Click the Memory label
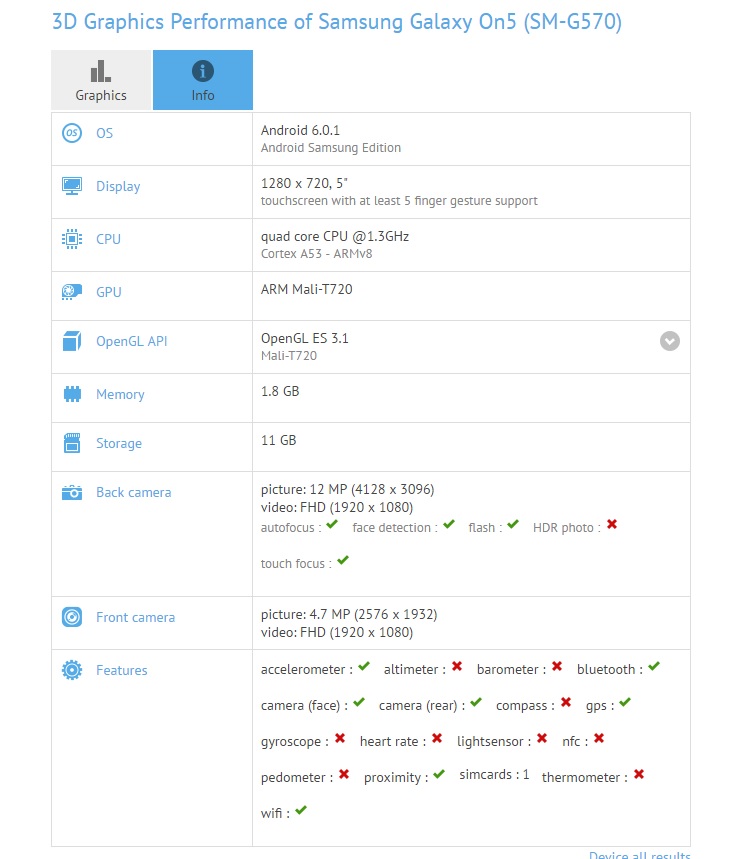The image size is (740, 859). click(120, 394)
